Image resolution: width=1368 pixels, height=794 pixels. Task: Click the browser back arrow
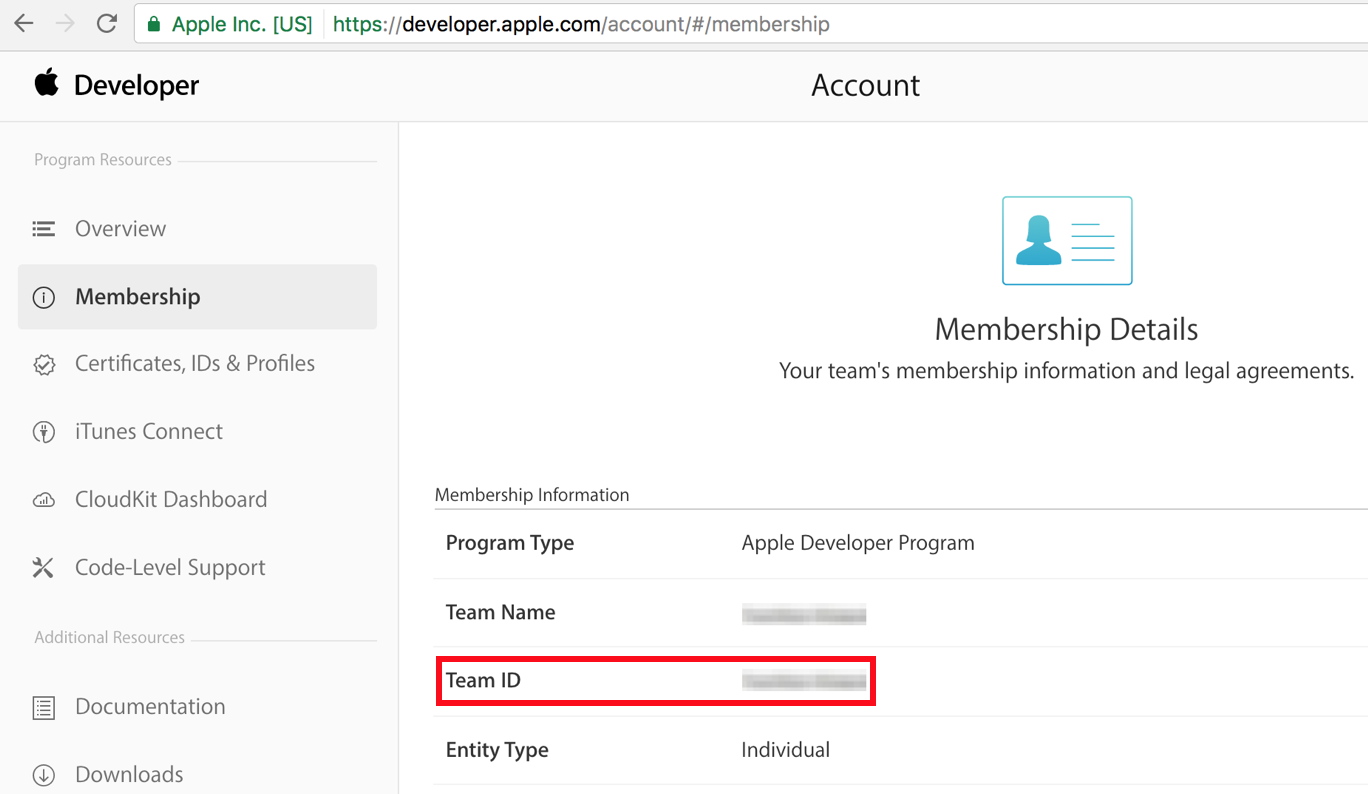(x=23, y=24)
